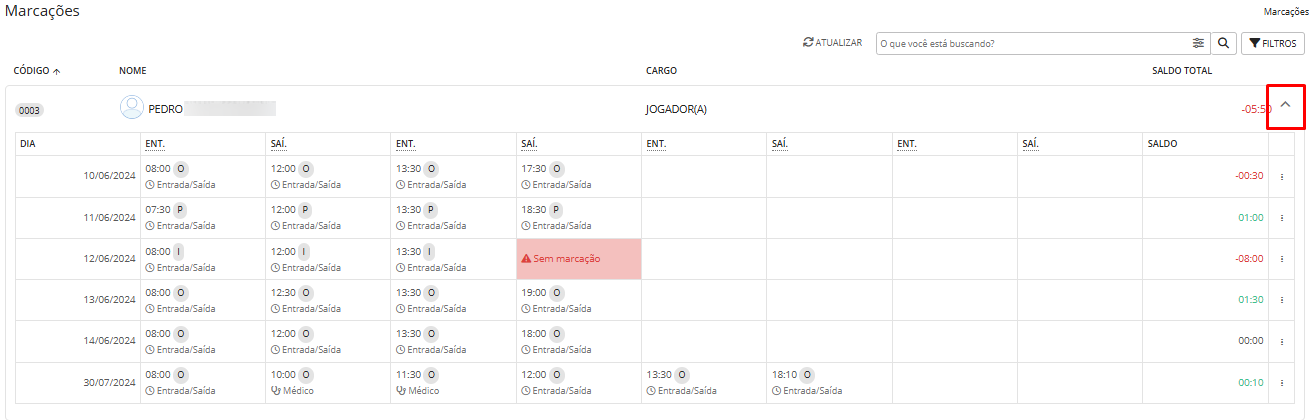Open three-dot menu for 30/07/2024 row

(1282, 383)
